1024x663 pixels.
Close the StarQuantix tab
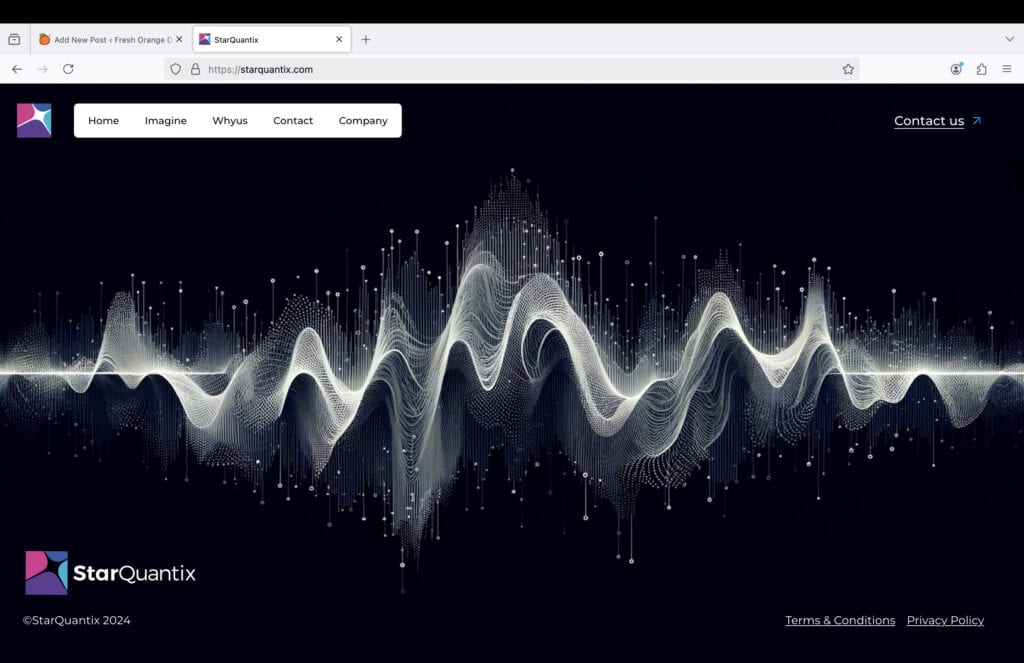pos(339,39)
